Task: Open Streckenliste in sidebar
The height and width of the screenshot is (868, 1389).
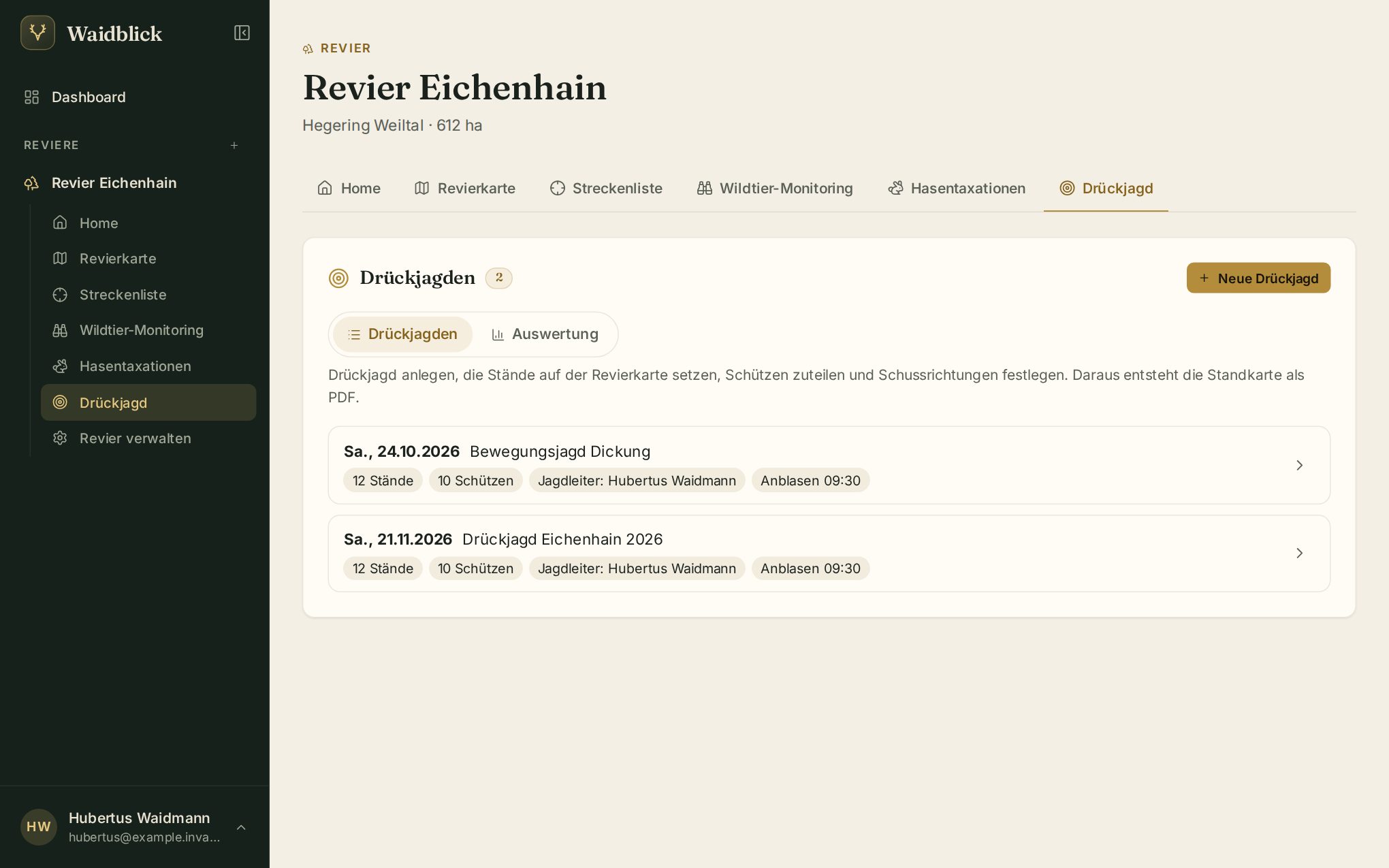Action: [148, 295]
